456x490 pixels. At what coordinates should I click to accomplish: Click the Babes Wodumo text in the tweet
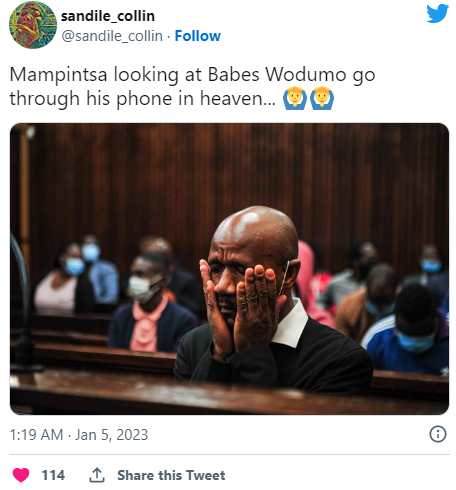pos(277,74)
